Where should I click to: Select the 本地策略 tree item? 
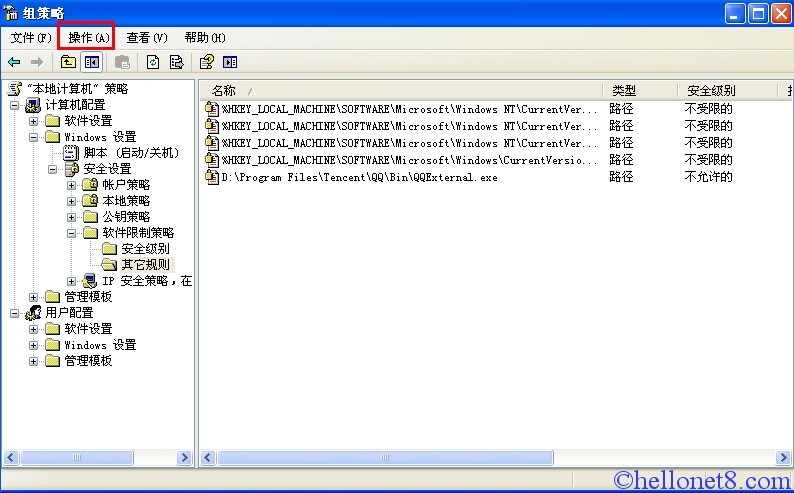[126, 201]
